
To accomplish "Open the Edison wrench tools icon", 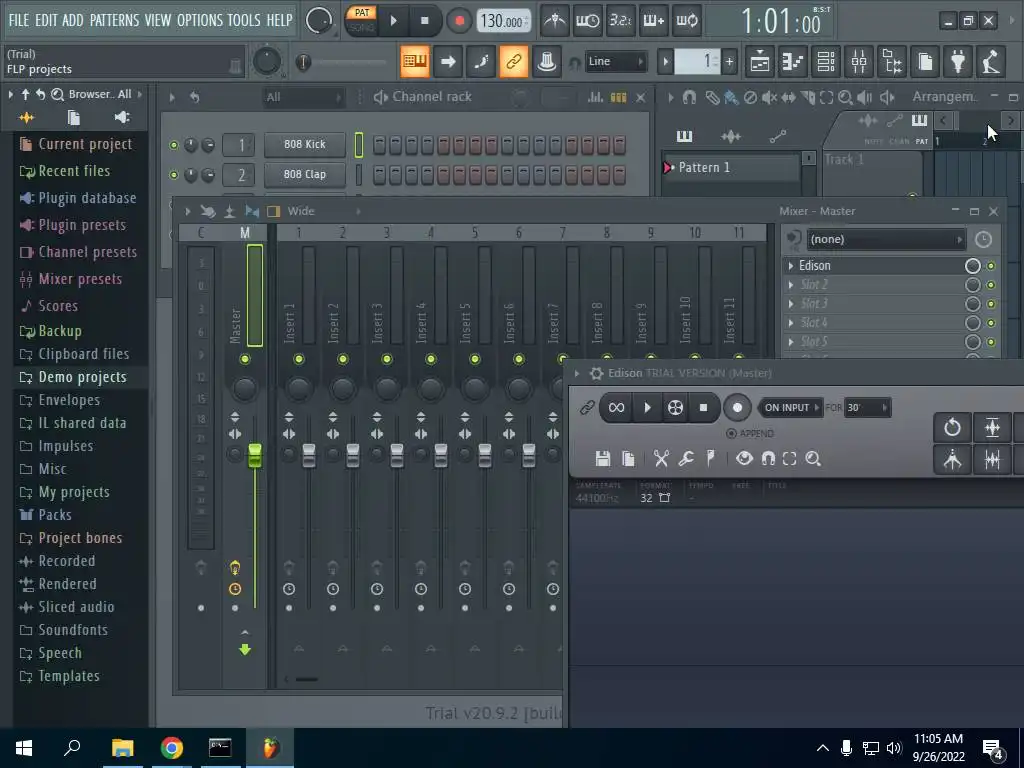I will (x=686, y=458).
